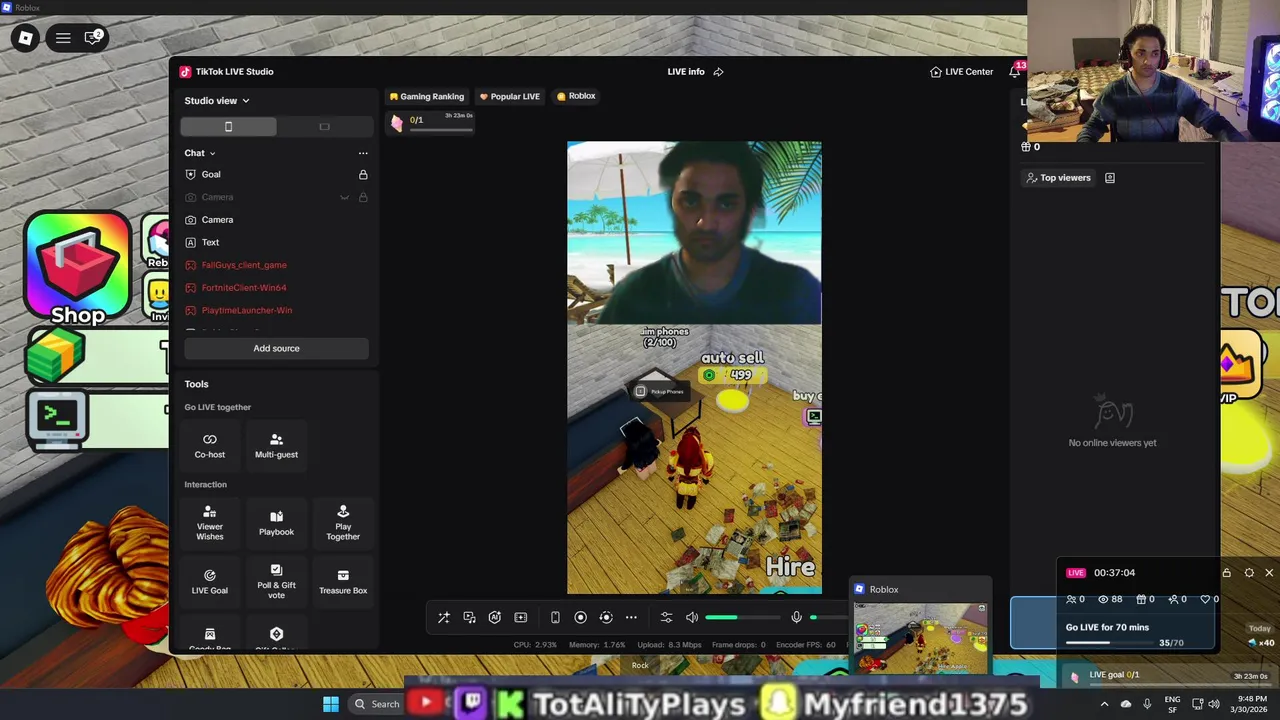Mute the microphone icon in bottom toolbar
1280x720 pixels.
tap(796, 618)
